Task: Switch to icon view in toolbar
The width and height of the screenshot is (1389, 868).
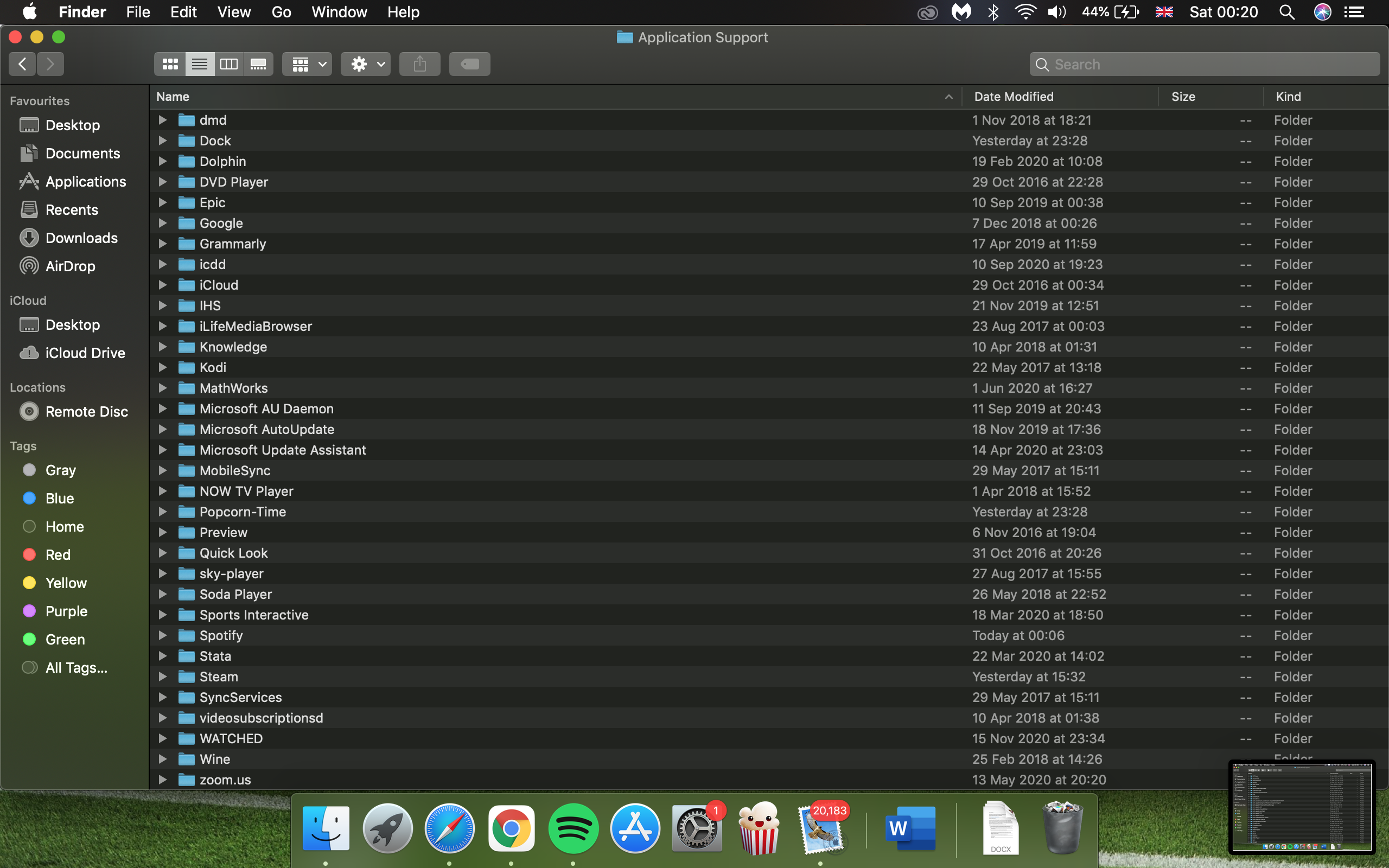Action: [x=170, y=63]
